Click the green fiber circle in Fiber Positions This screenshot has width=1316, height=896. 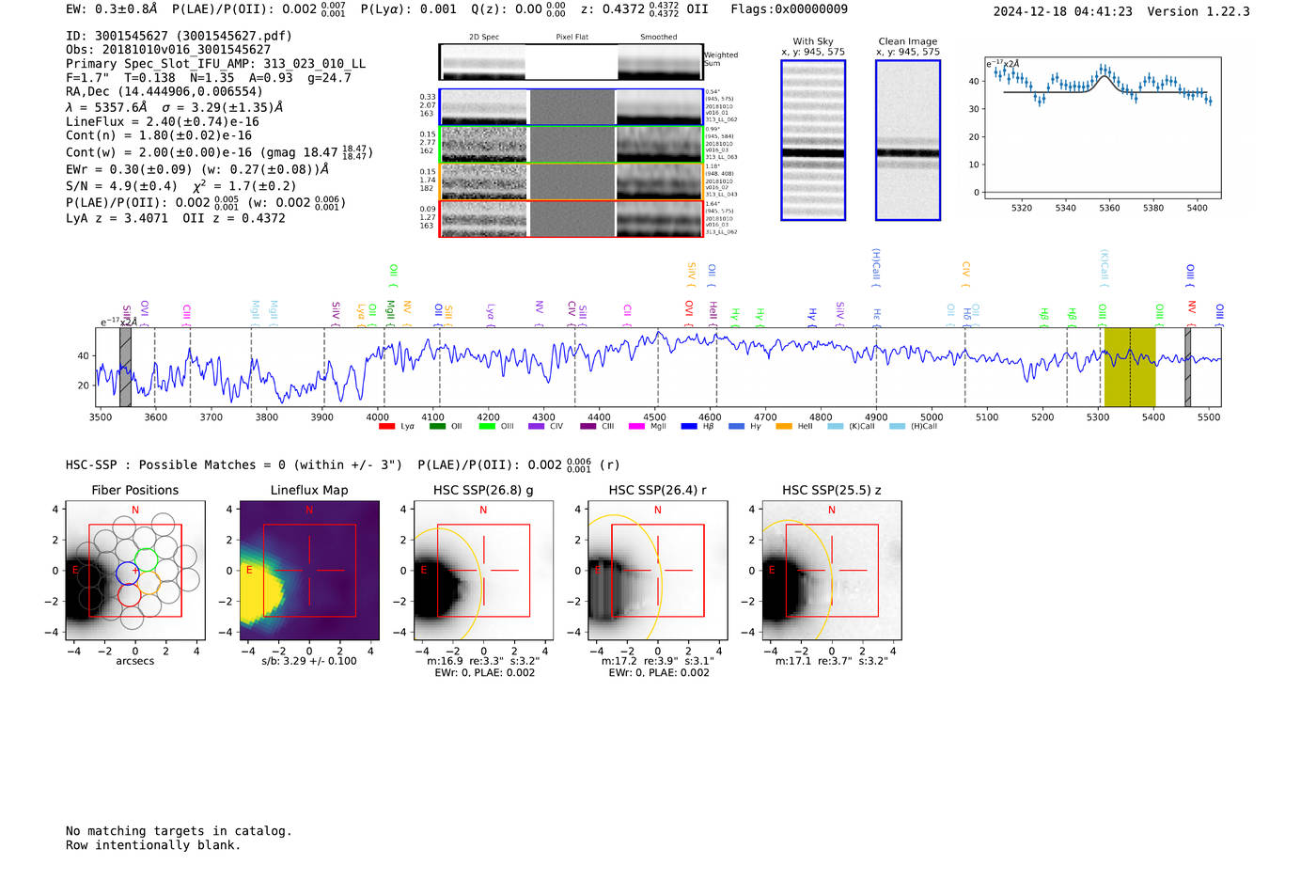coord(146,559)
